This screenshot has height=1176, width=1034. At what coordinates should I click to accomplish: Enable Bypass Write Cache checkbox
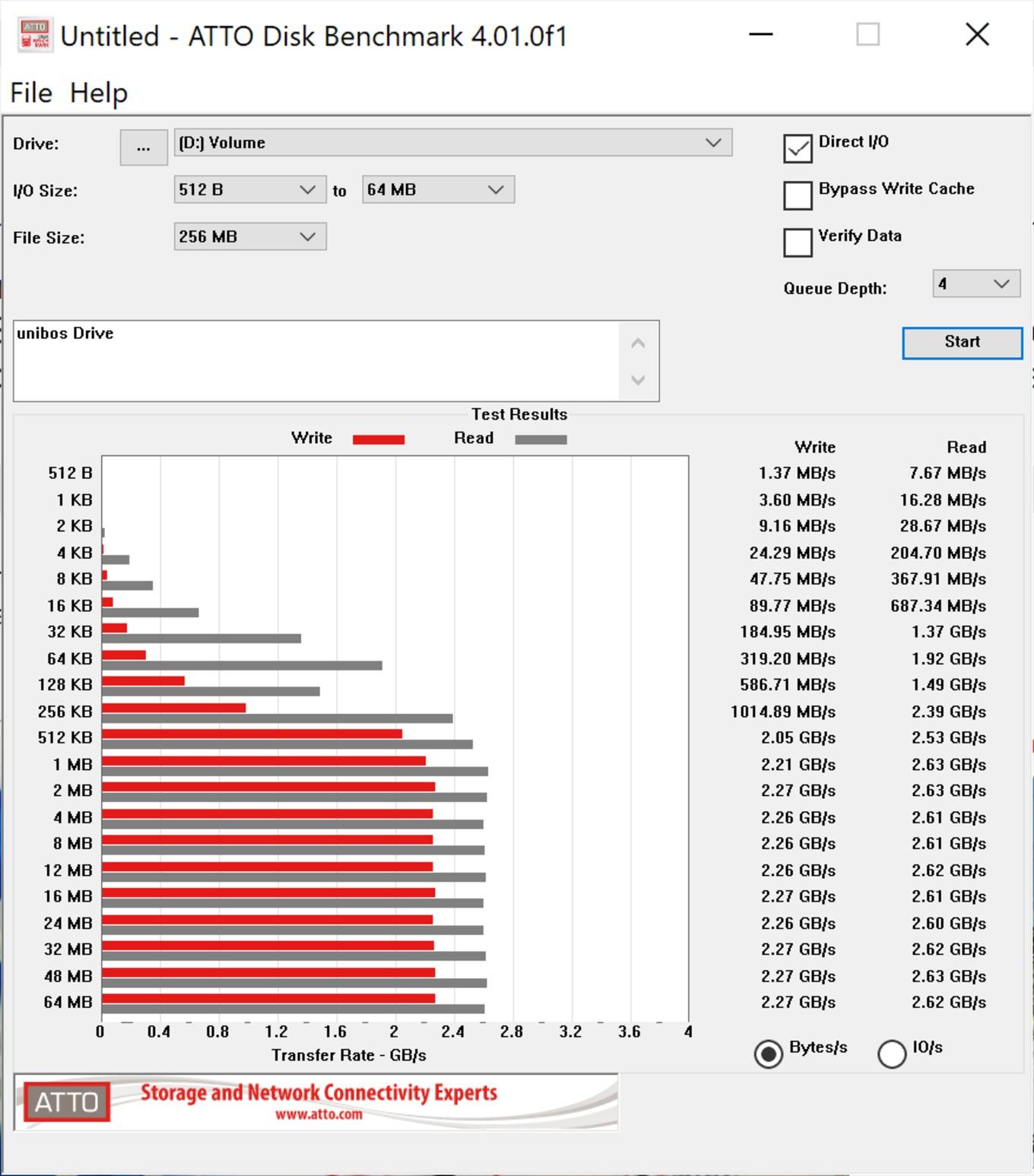[798, 195]
